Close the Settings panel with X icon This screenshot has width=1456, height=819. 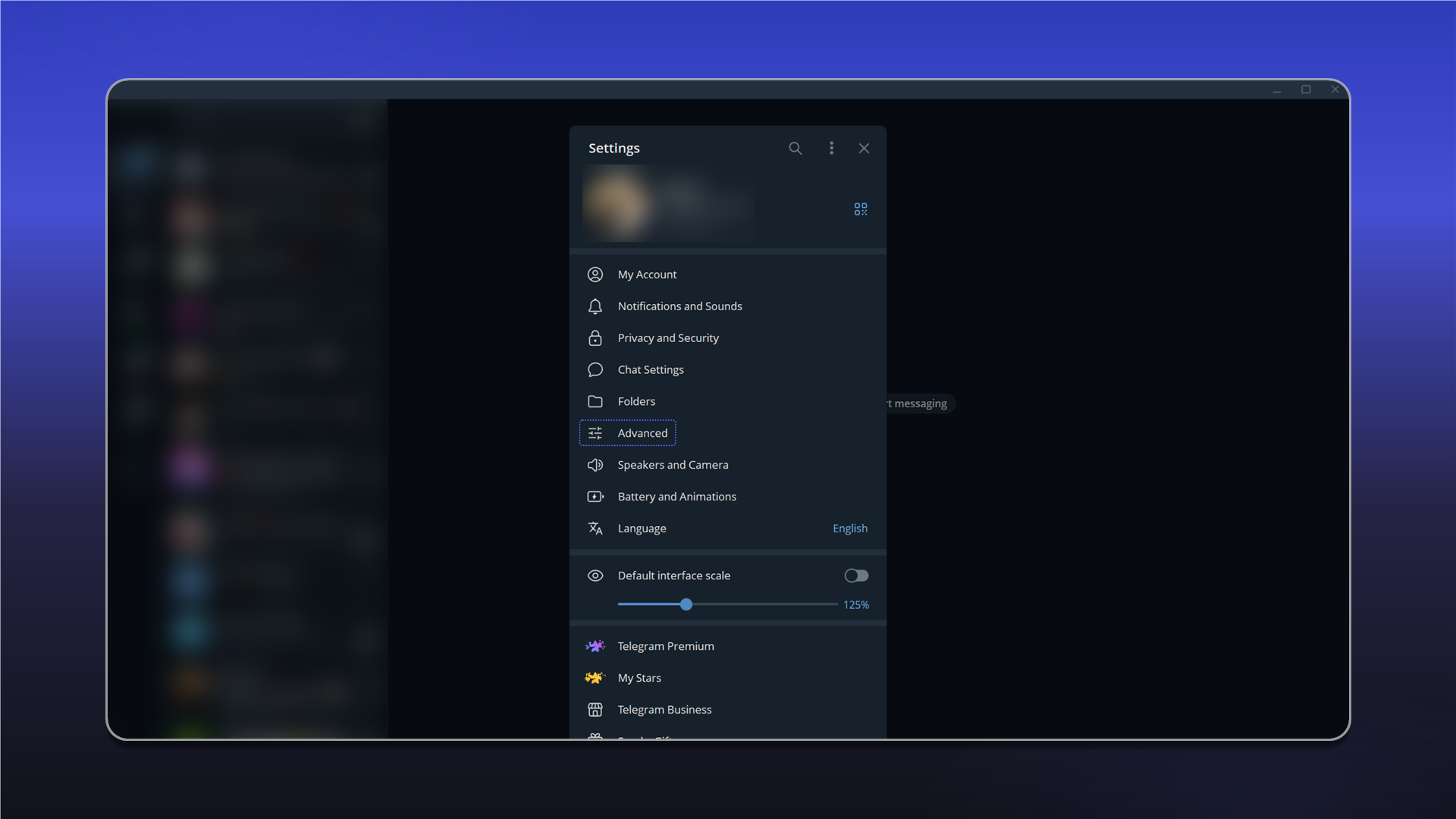[x=864, y=148]
